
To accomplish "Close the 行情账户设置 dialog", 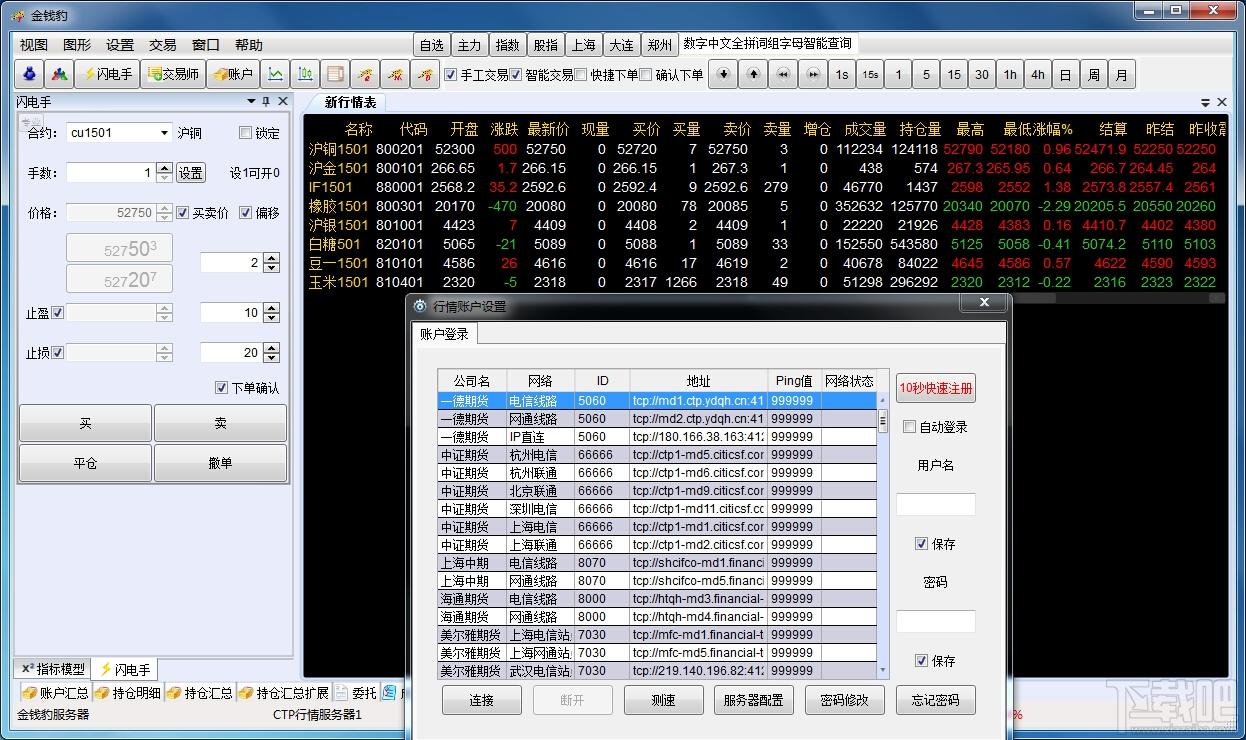I will pyautogui.click(x=984, y=303).
